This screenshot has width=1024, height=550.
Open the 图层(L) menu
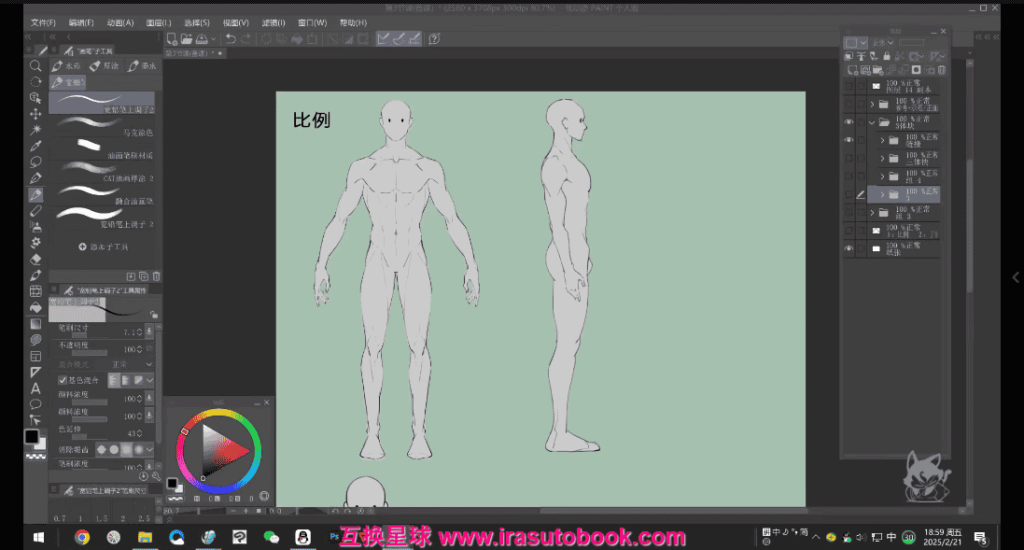[158, 22]
